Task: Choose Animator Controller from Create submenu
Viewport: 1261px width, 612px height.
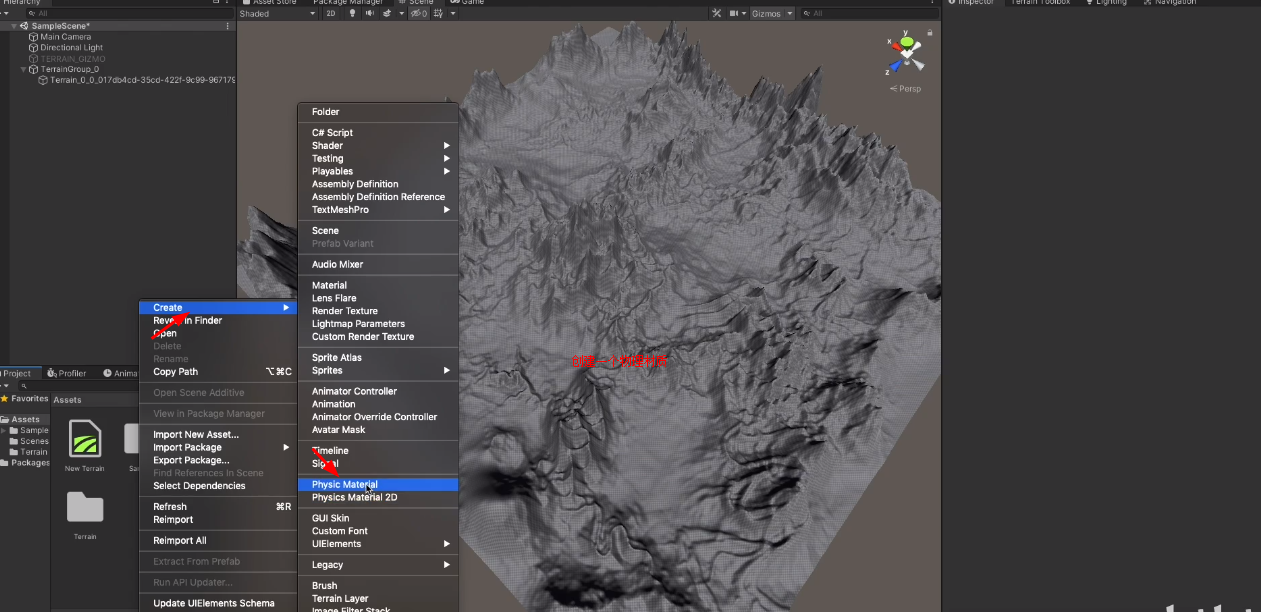Action: [378, 391]
